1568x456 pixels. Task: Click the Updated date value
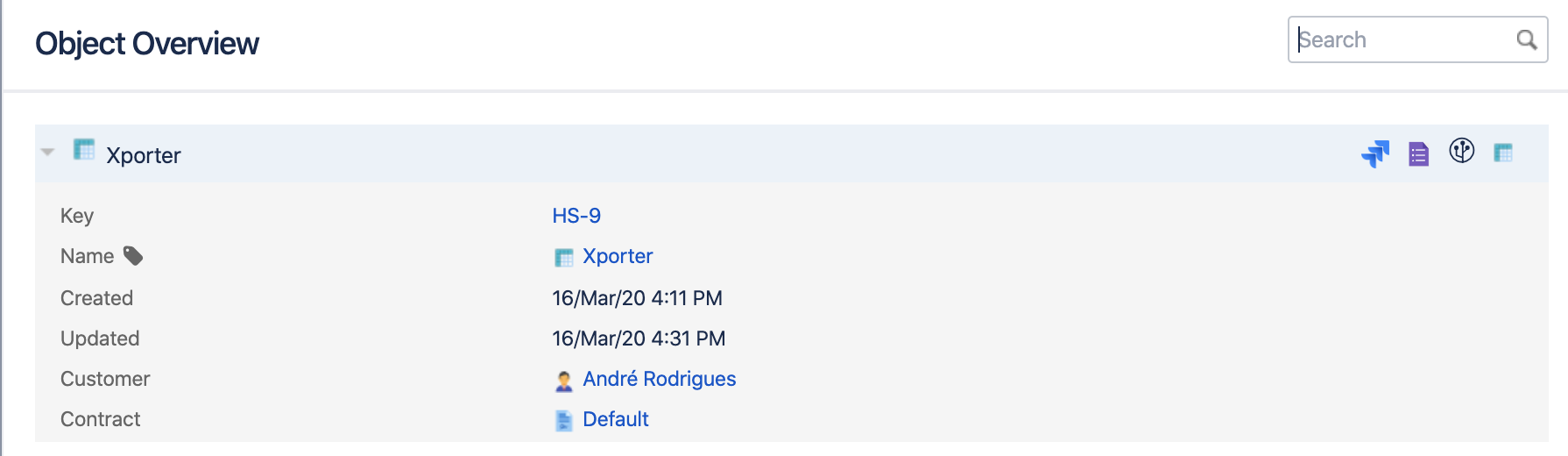click(x=639, y=338)
